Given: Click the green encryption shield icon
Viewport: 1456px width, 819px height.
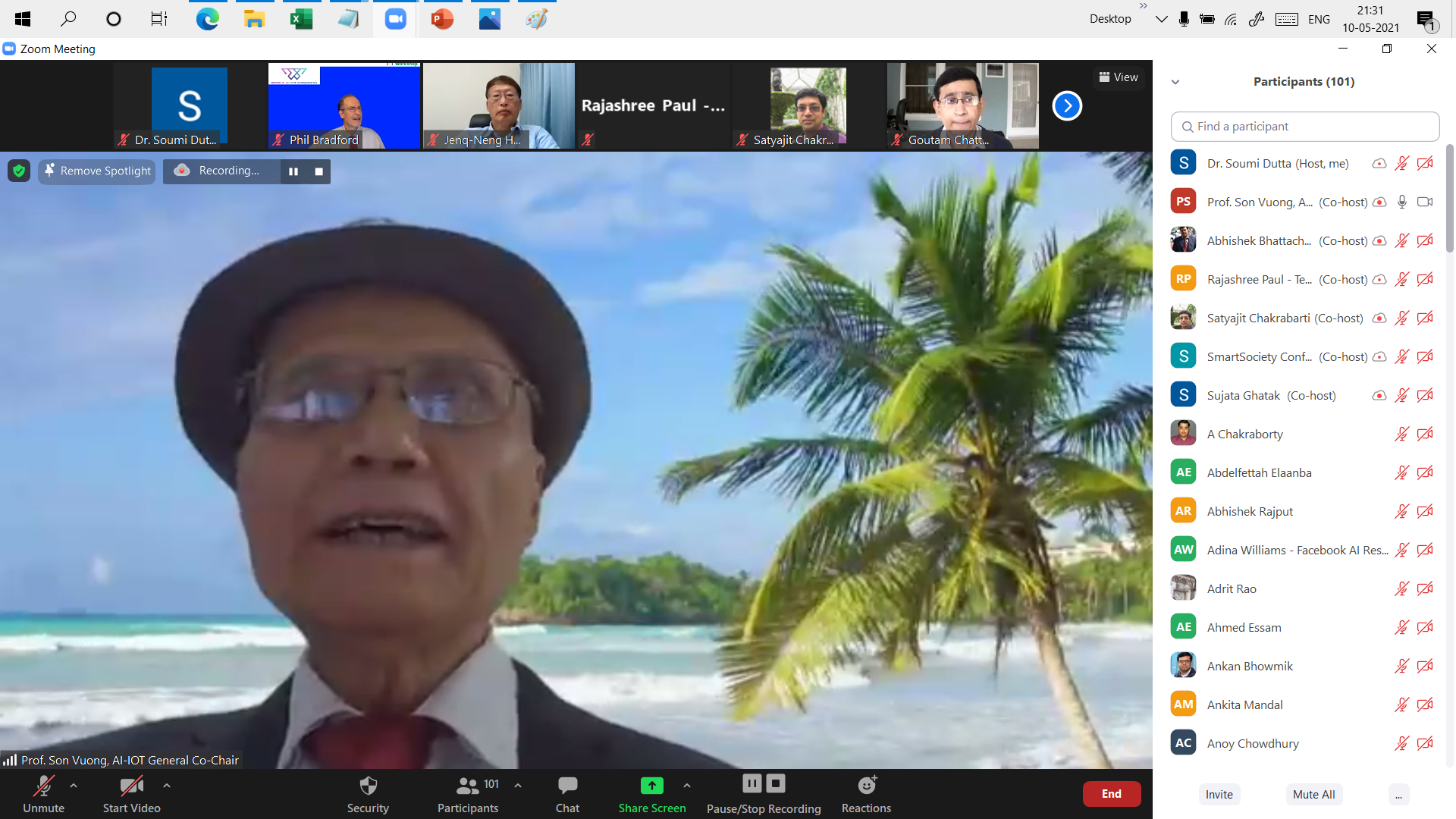Looking at the screenshot, I should tap(19, 171).
